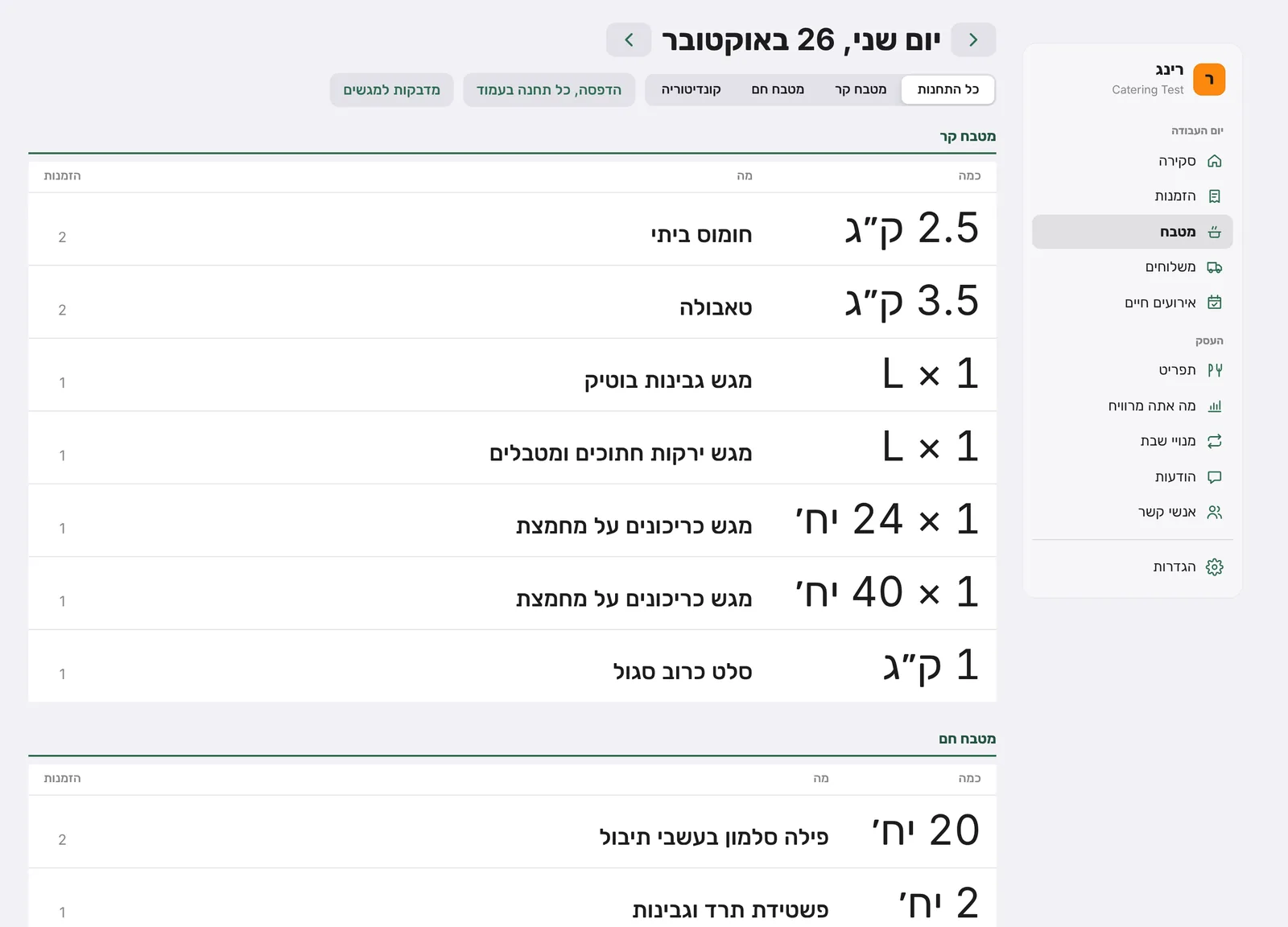The width and height of the screenshot is (1288, 927).
Task: Open סקירה overview home icon
Action: pyautogui.click(x=1215, y=161)
